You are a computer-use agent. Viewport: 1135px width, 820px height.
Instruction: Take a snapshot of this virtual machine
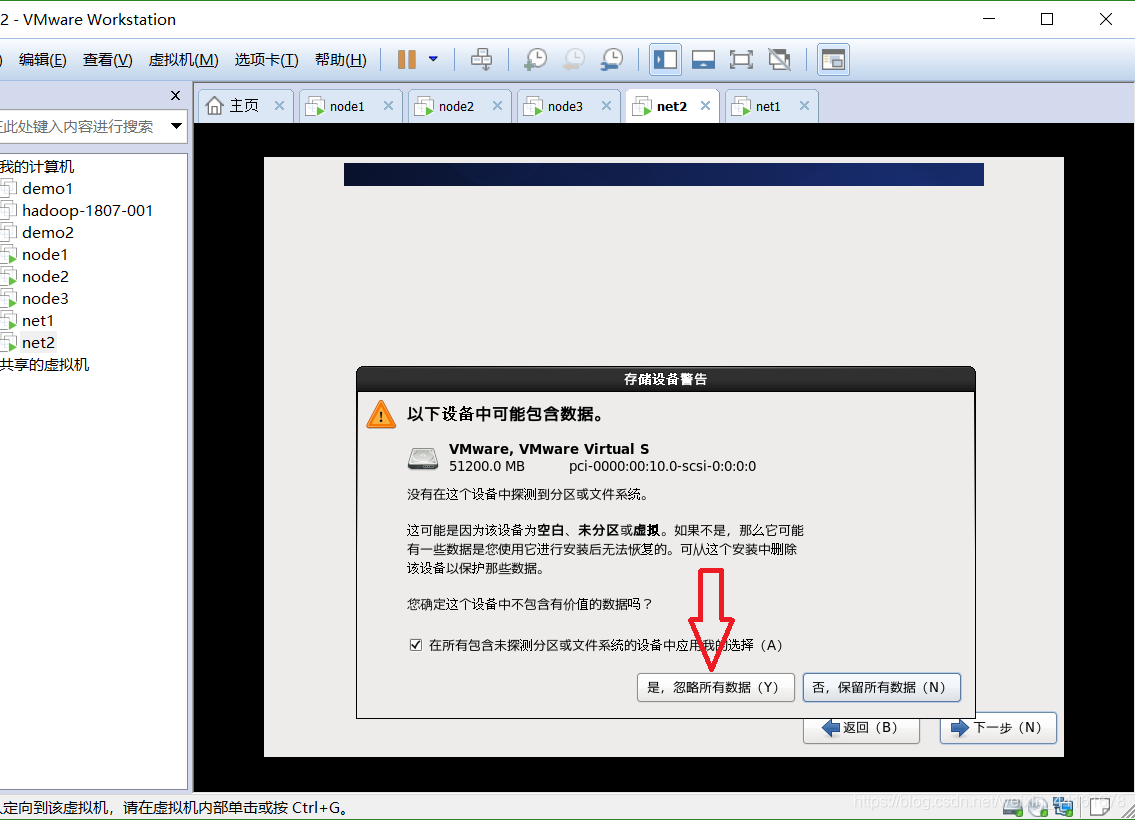(535, 59)
